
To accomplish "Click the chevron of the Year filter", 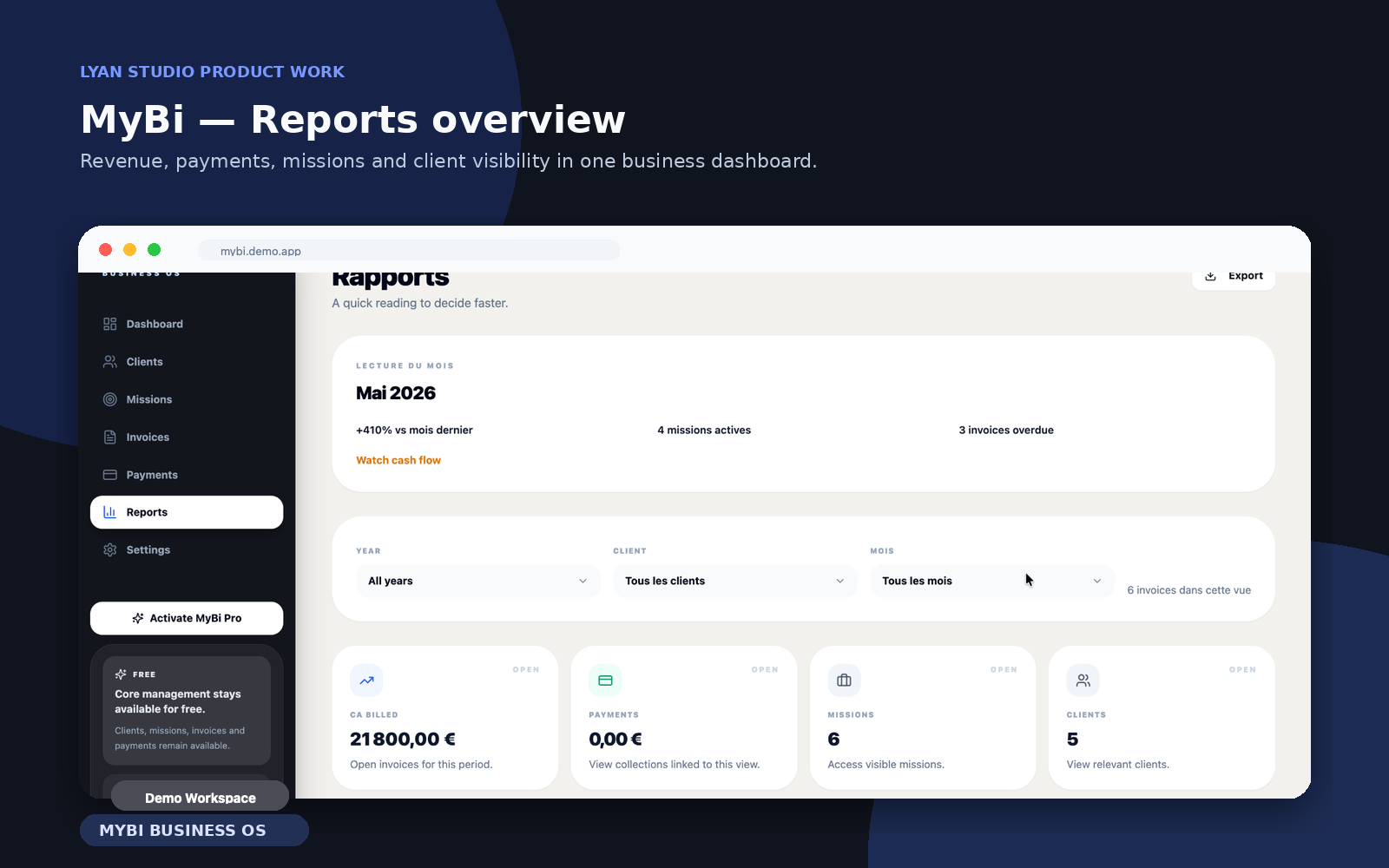I will point(583,581).
